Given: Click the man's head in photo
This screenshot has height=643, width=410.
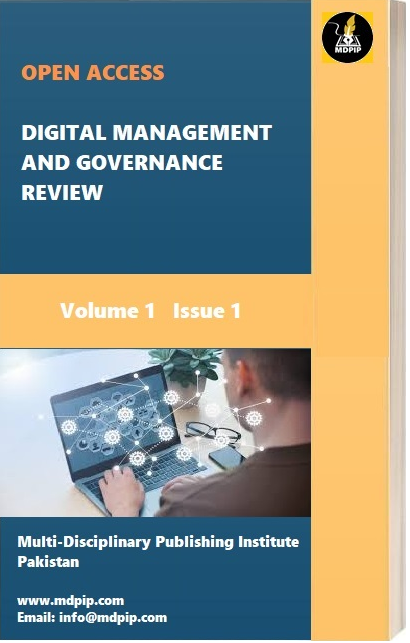Looking at the screenshot, I should coord(266,388).
